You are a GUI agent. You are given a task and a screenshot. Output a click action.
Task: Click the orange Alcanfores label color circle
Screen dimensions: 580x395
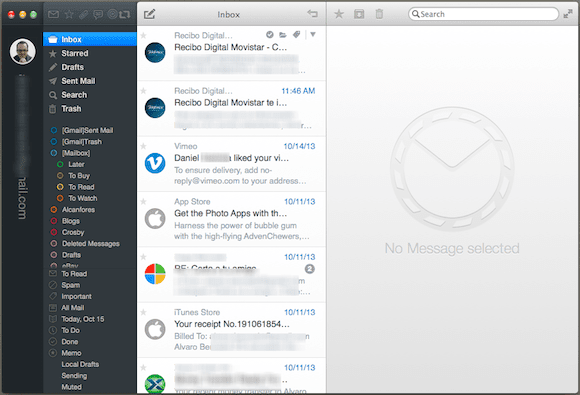click(54, 210)
